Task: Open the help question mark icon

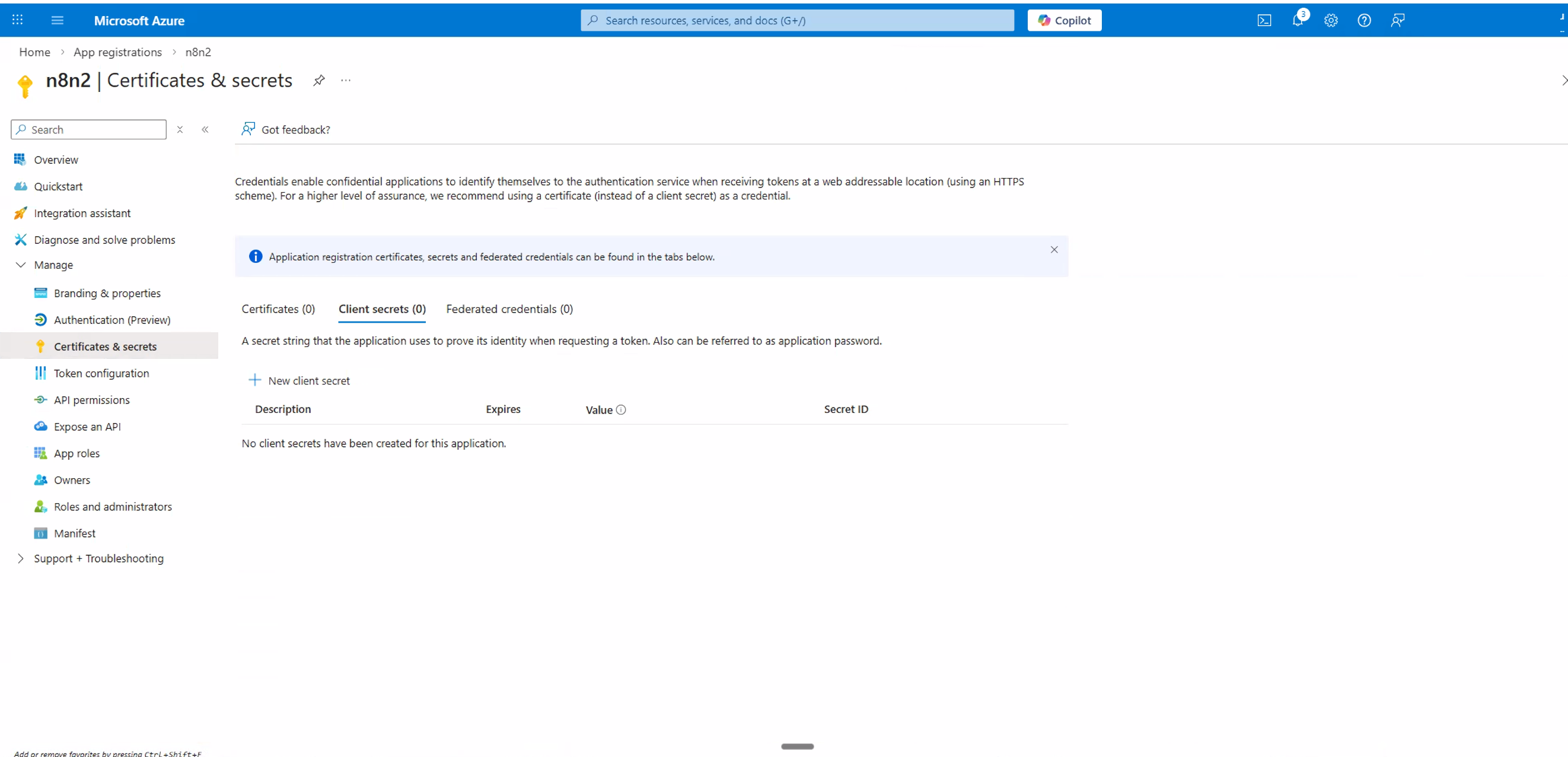Action: [x=1364, y=20]
